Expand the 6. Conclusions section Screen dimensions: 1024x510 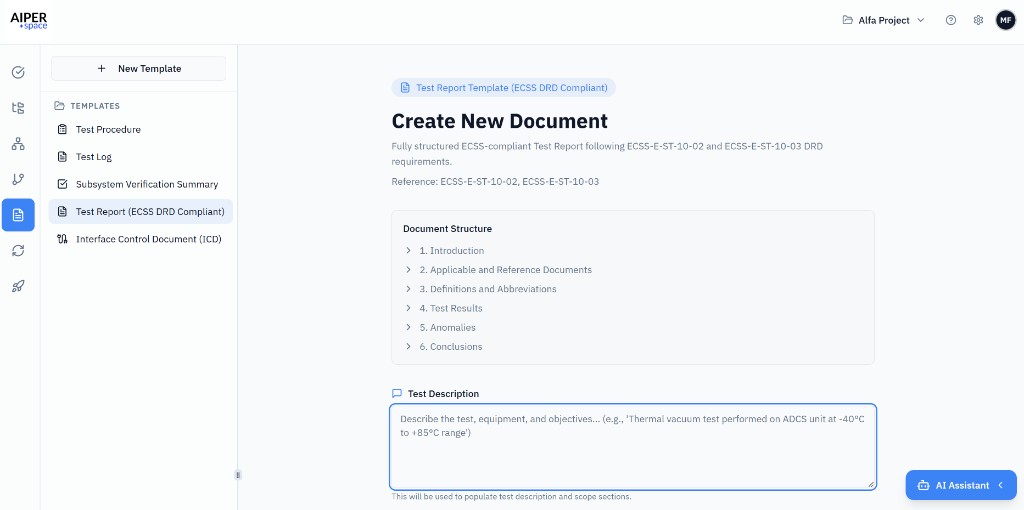tap(443, 347)
